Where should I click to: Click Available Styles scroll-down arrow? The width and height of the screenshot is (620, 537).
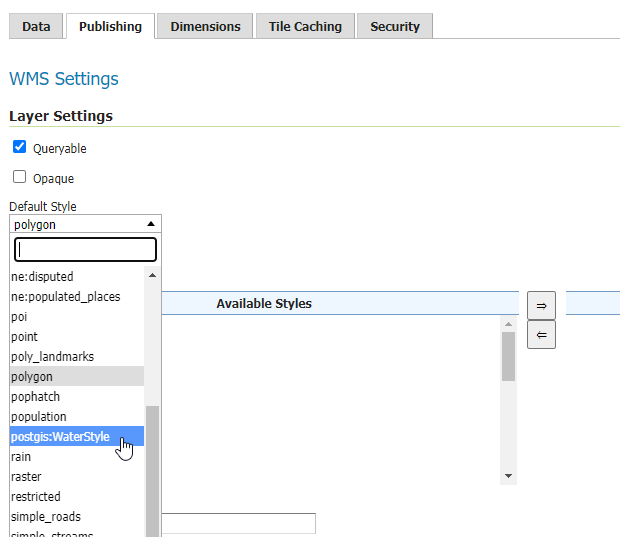pos(508,476)
